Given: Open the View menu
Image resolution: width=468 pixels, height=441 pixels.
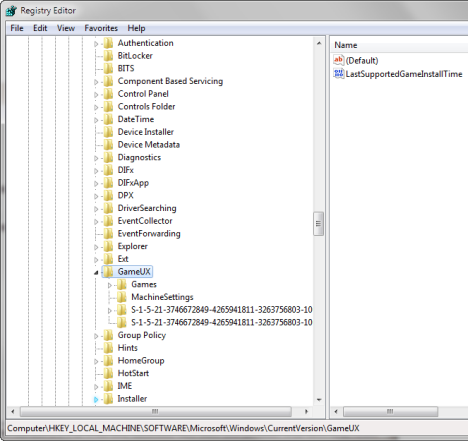Looking at the screenshot, I should click(66, 28).
